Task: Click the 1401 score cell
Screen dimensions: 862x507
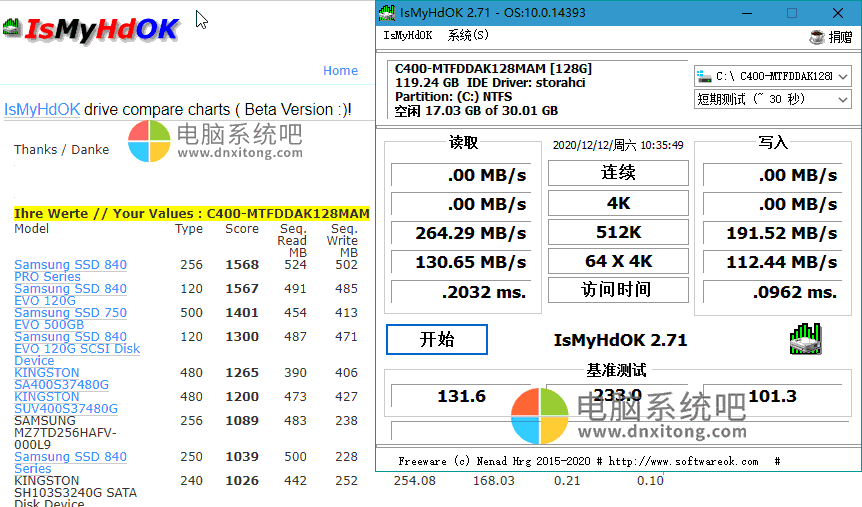Action: (x=242, y=312)
